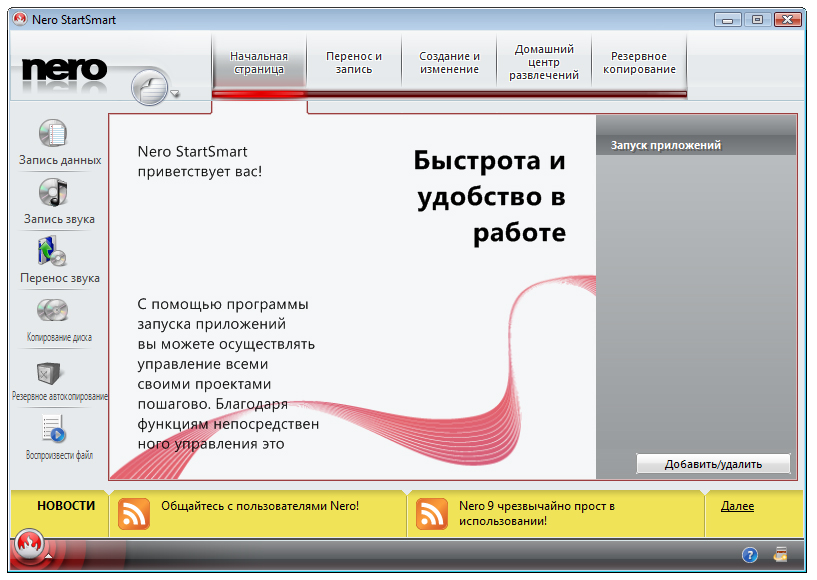The height and width of the screenshot is (580, 817).
Task: Click the round document button beside the Nero logo
Action: tap(150, 87)
